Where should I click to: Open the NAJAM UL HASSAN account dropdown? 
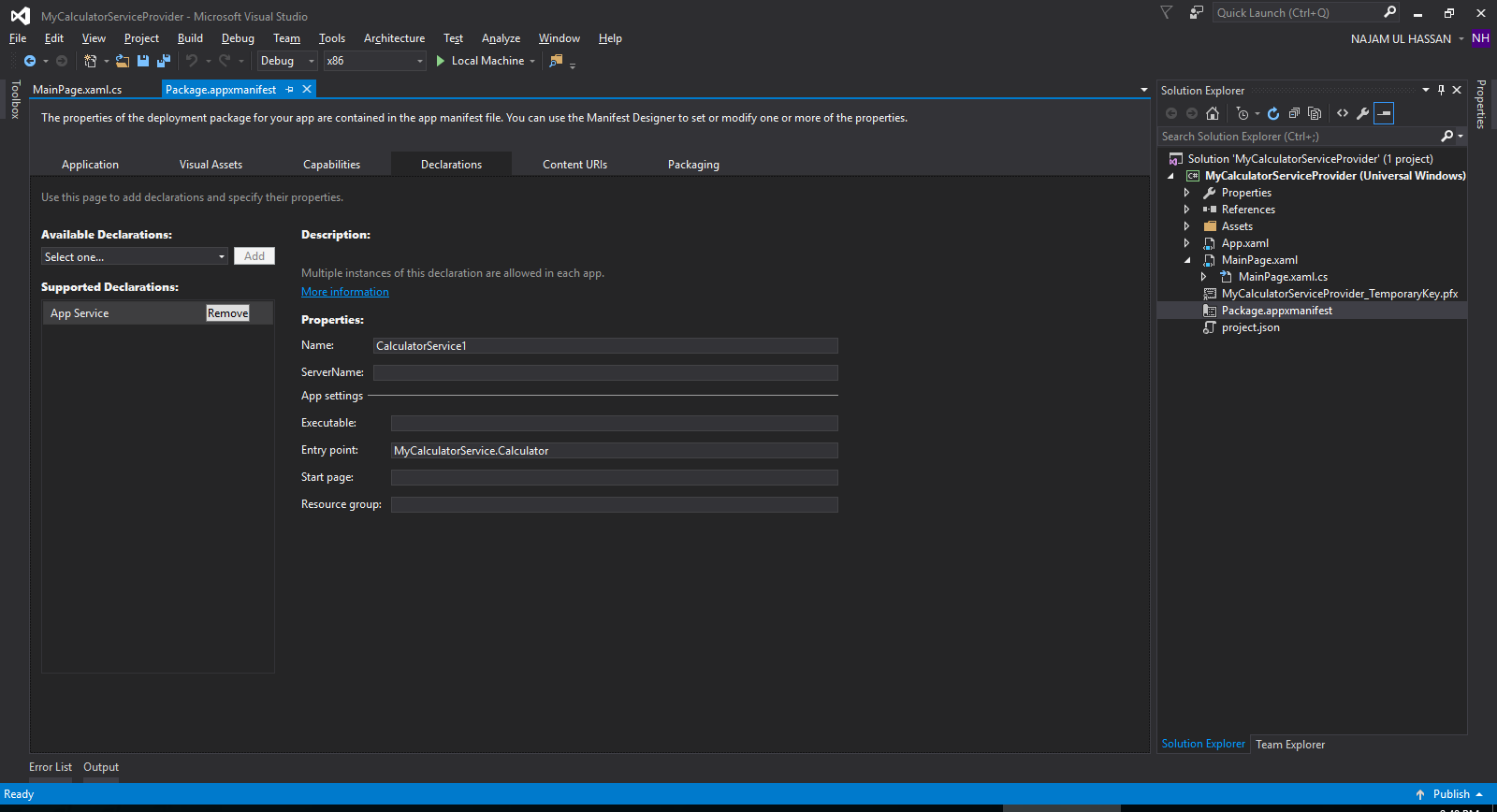point(1461,38)
